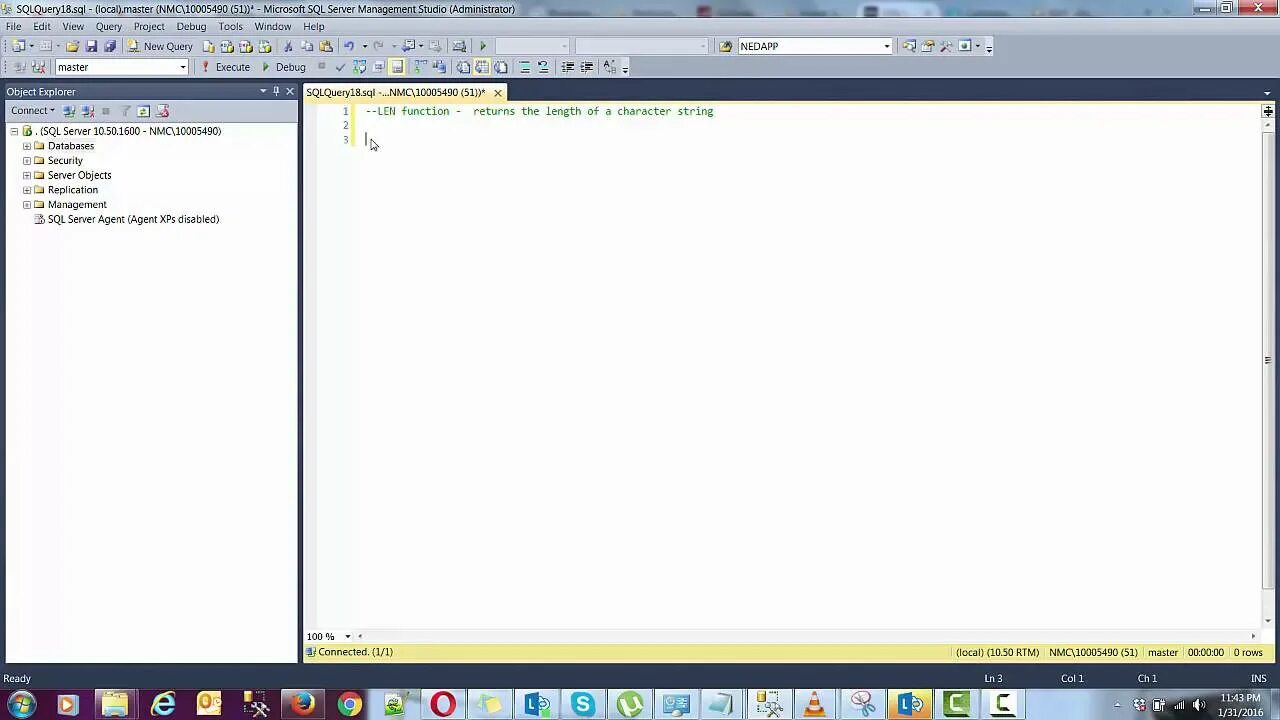Viewport: 1280px width, 720px height.
Task: Open the master database dropdown
Action: pyautogui.click(x=183, y=67)
